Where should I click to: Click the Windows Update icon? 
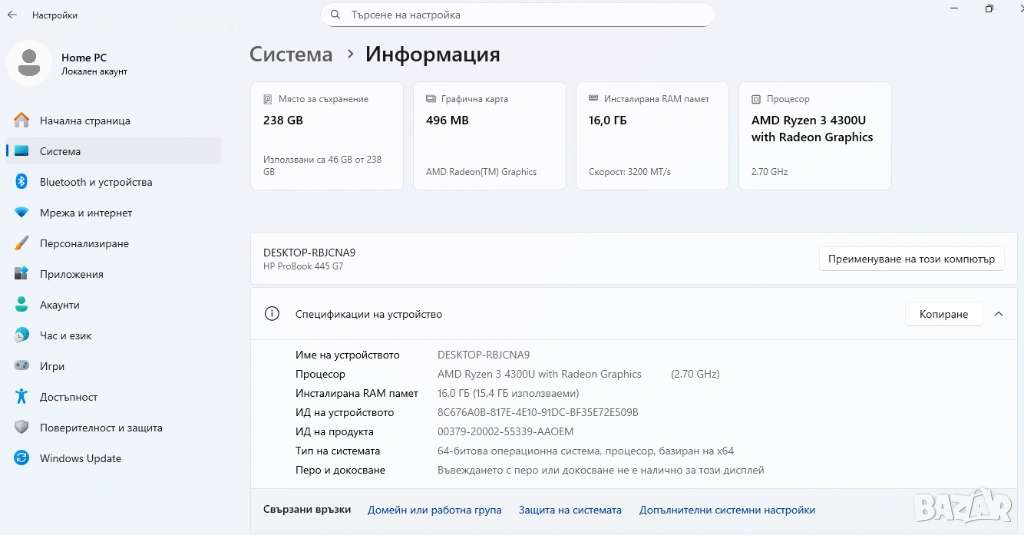21,458
